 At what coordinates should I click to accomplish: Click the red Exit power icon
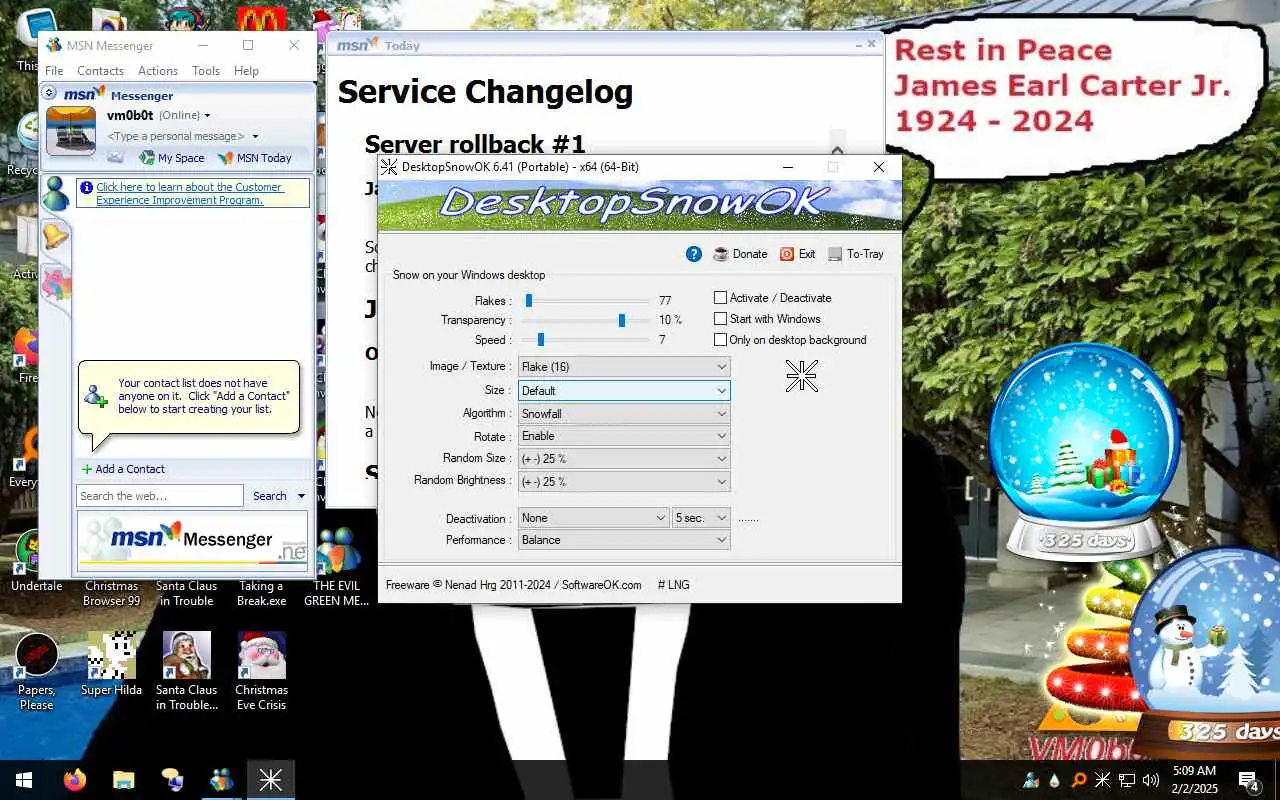click(787, 254)
